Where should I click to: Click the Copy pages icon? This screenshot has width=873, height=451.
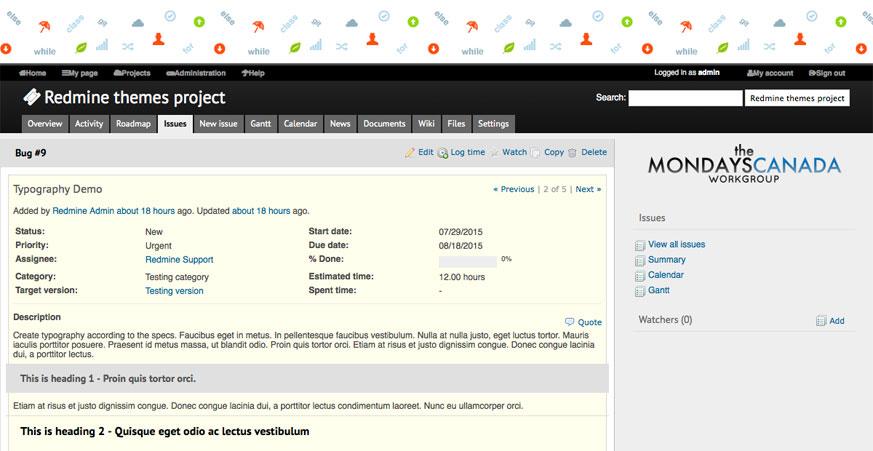(x=535, y=153)
